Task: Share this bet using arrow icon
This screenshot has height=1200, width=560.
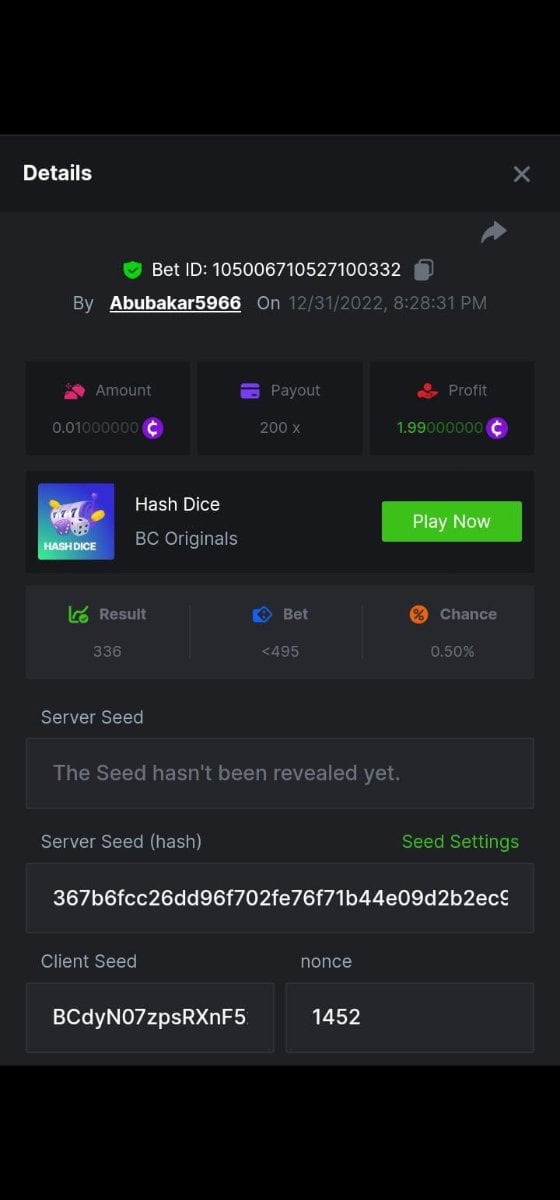Action: [493, 232]
